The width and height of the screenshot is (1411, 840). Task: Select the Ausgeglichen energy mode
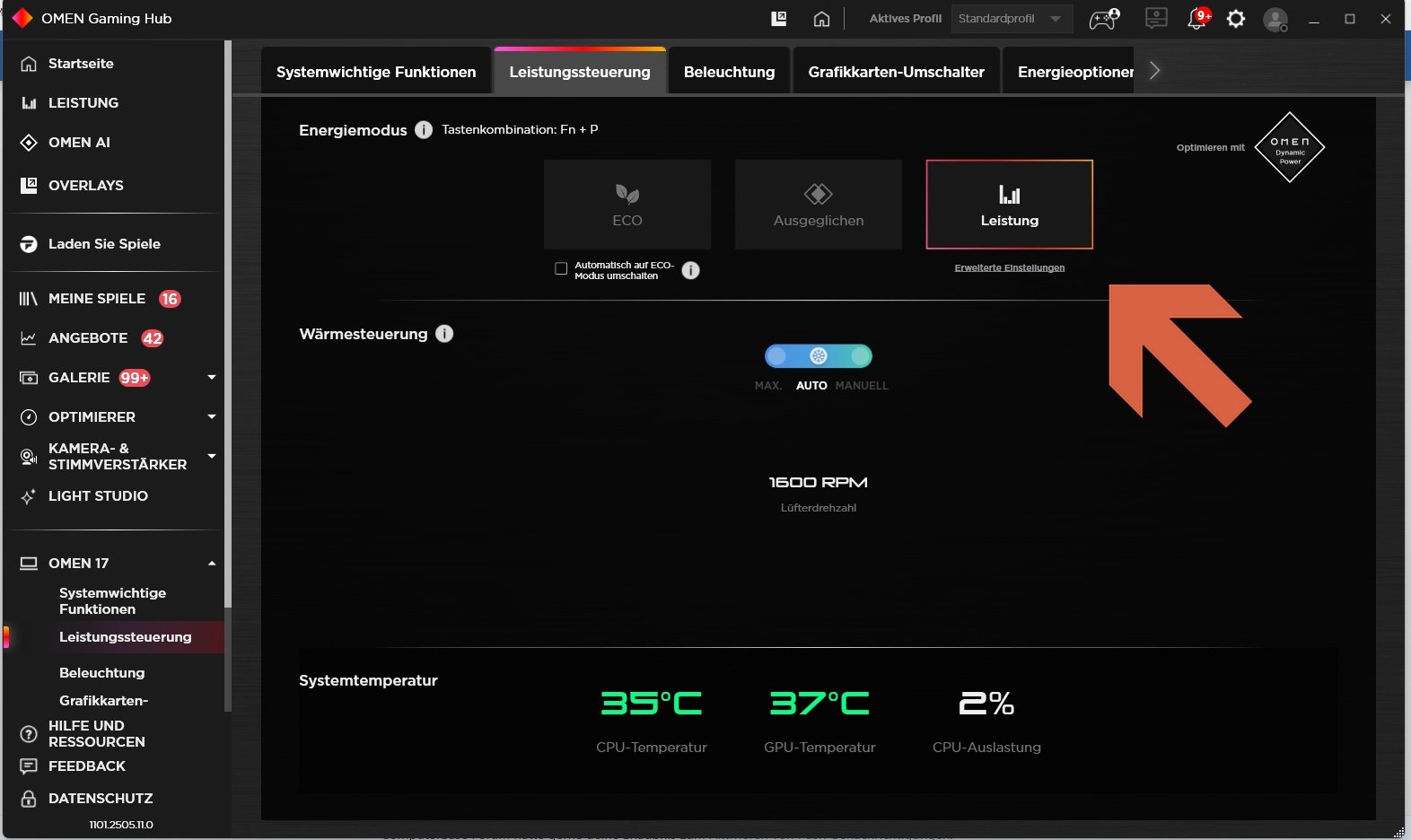point(819,205)
